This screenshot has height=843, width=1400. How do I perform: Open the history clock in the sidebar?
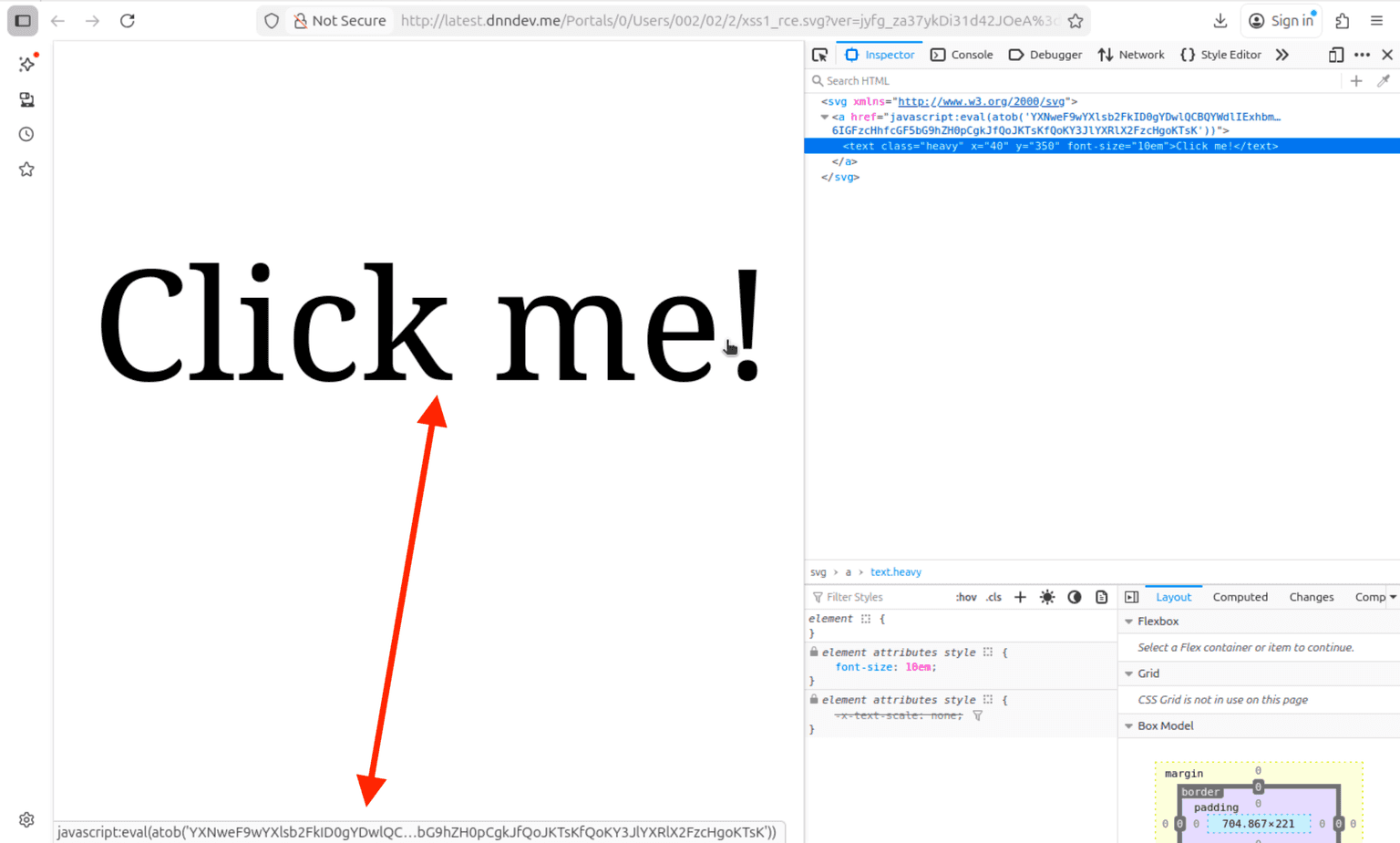click(26, 135)
